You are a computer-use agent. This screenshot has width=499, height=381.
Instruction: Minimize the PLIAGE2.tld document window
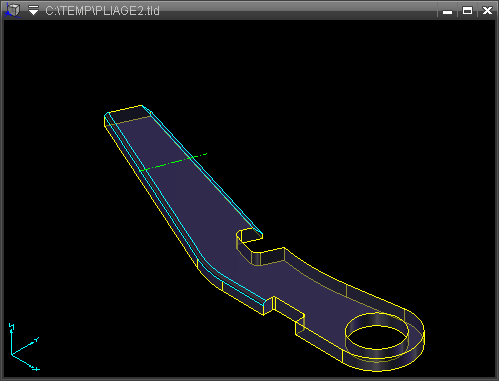pos(447,11)
